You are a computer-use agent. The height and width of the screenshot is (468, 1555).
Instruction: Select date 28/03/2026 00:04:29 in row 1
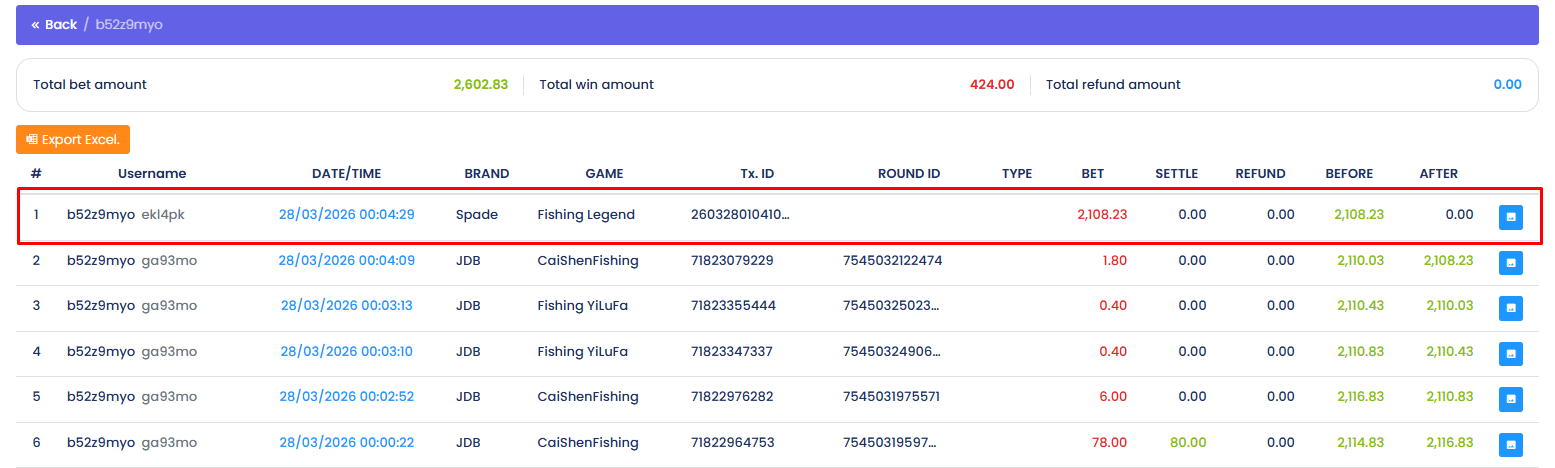pos(346,214)
